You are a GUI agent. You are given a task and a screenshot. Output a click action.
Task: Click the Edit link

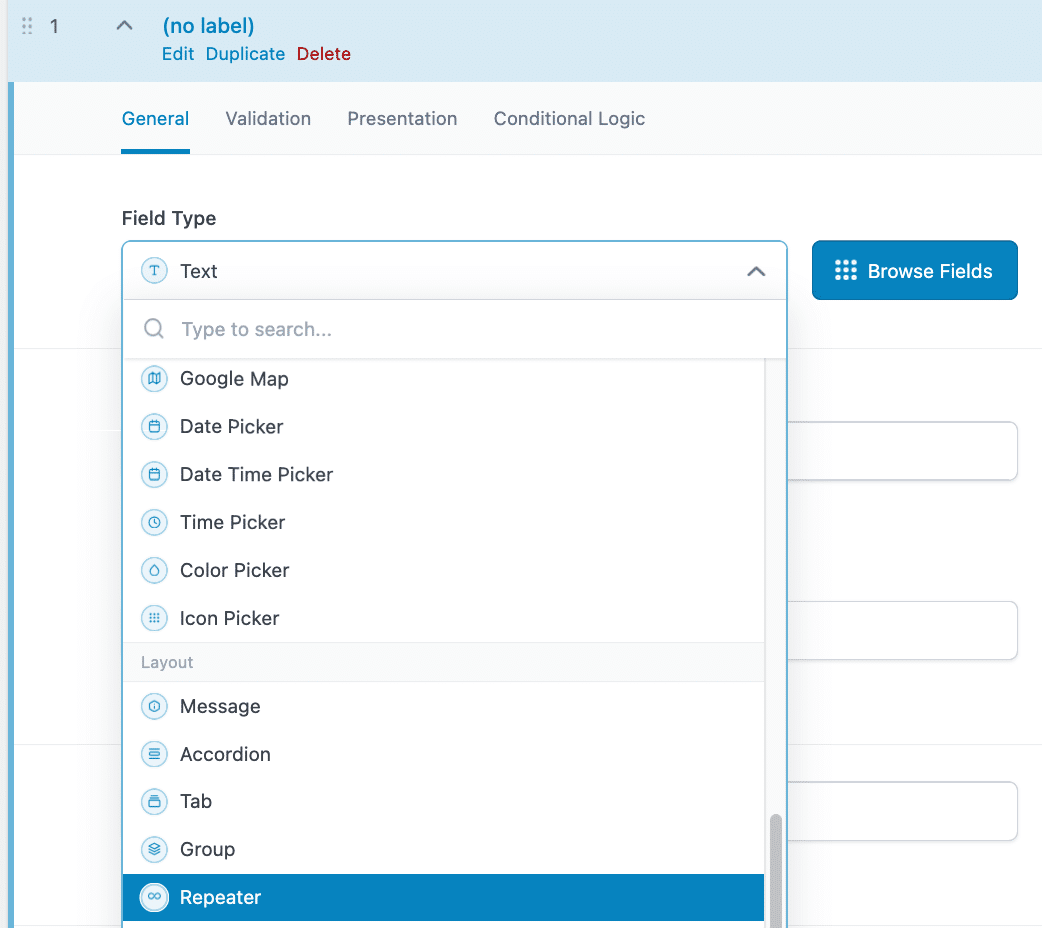click(178, 54)
